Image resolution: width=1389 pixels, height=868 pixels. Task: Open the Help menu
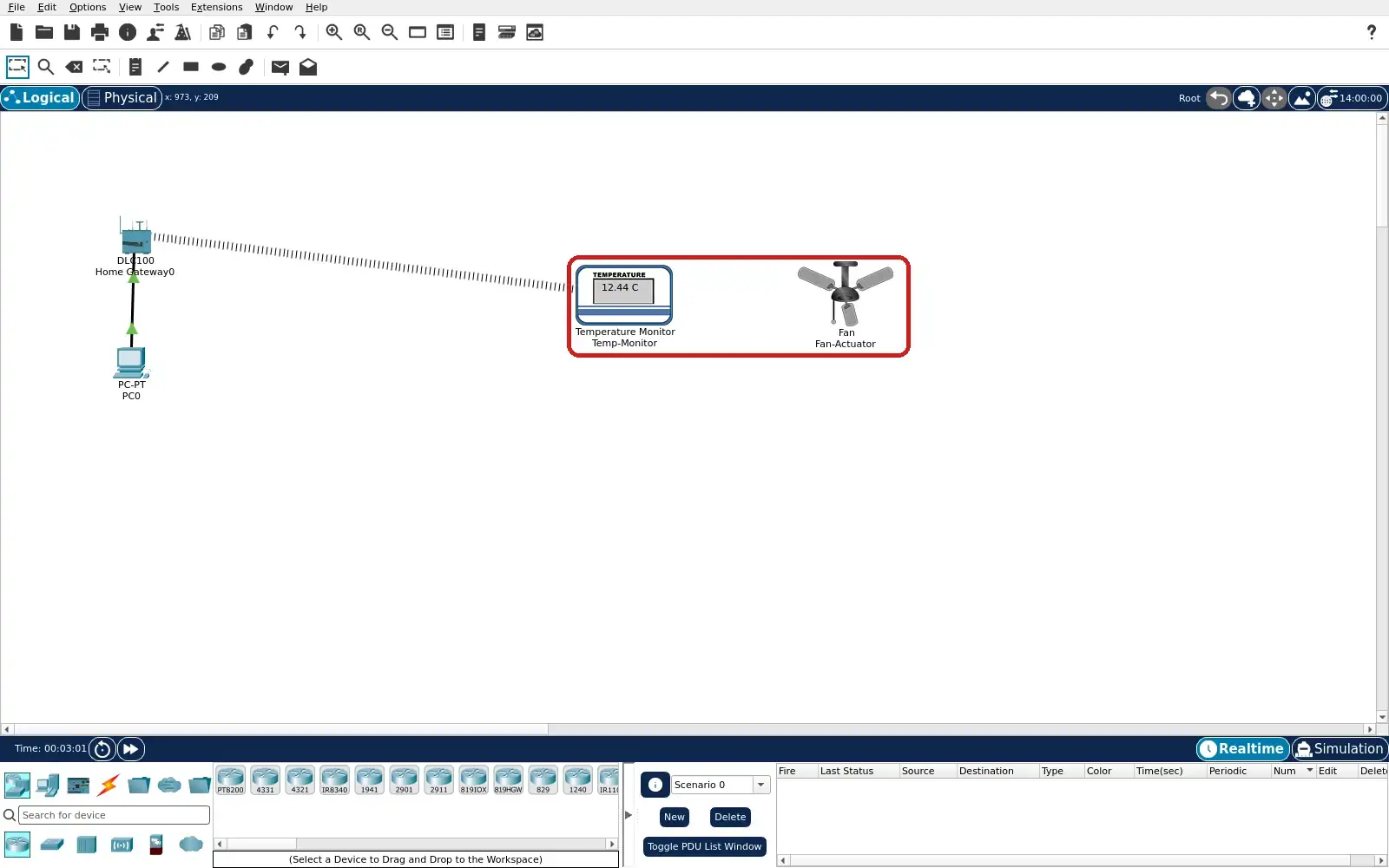(317, 7)
